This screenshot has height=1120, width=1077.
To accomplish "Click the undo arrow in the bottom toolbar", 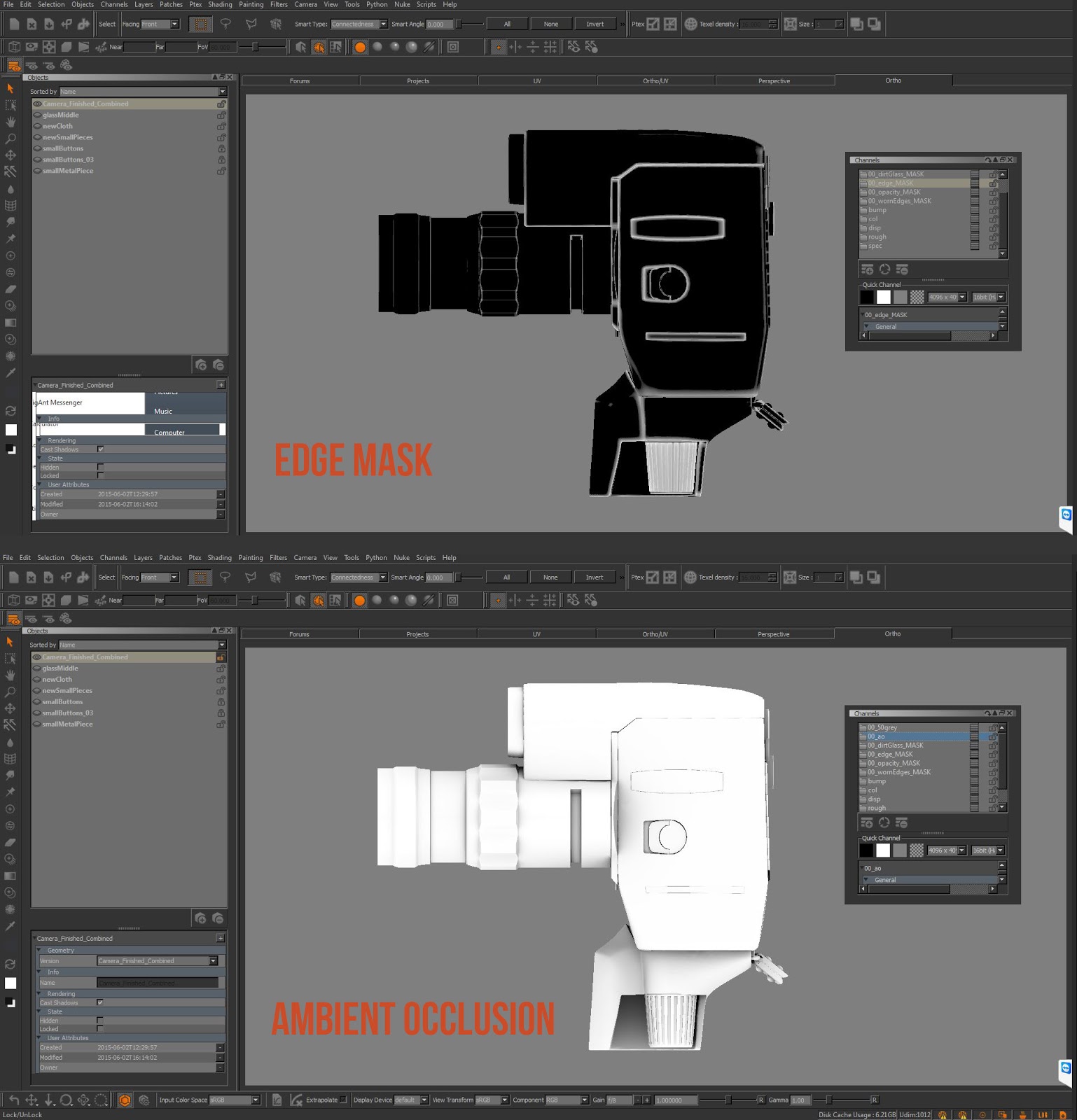I will pyautogui.click(x=14, y=1100).
